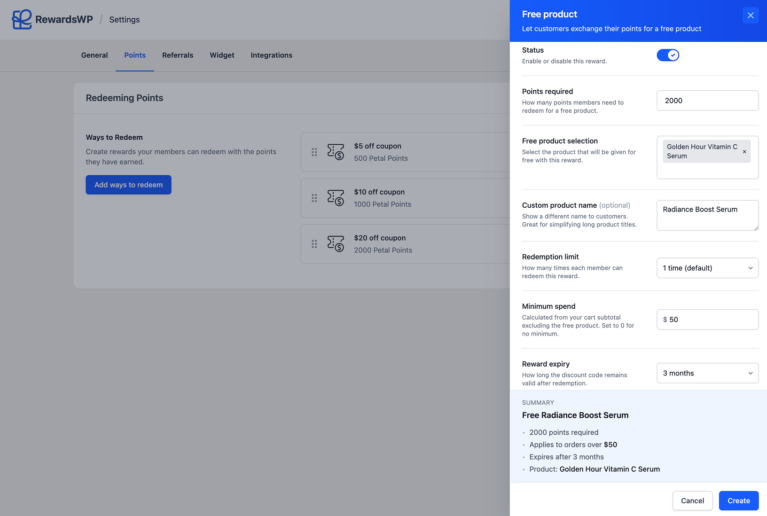
Task: Click Add ways to redeem button
Action: click(x=128, y=185)
